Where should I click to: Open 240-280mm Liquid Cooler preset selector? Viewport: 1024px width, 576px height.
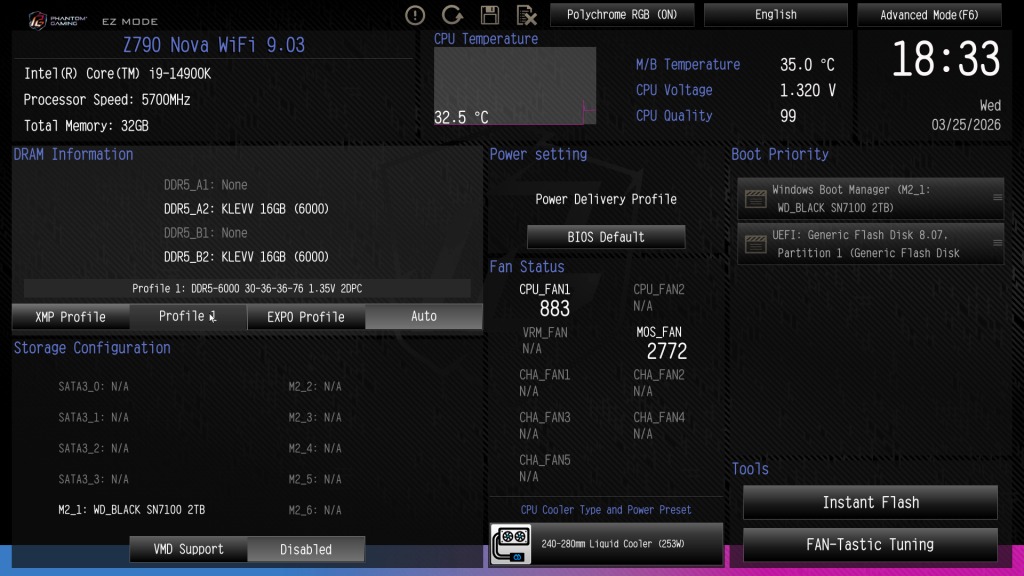click(x=606, y=544)
